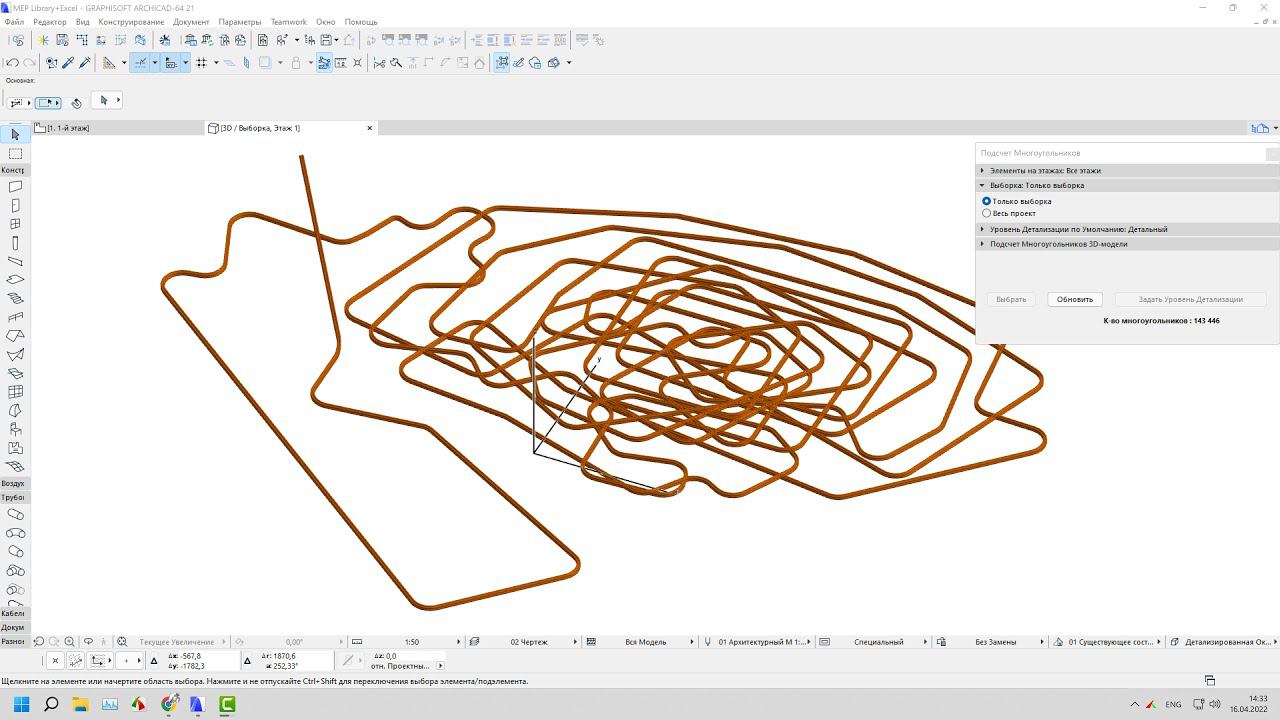The image size is (1280, 720).
Task: Choose the Door tool in the toolbox
Action: click(15, 206)
